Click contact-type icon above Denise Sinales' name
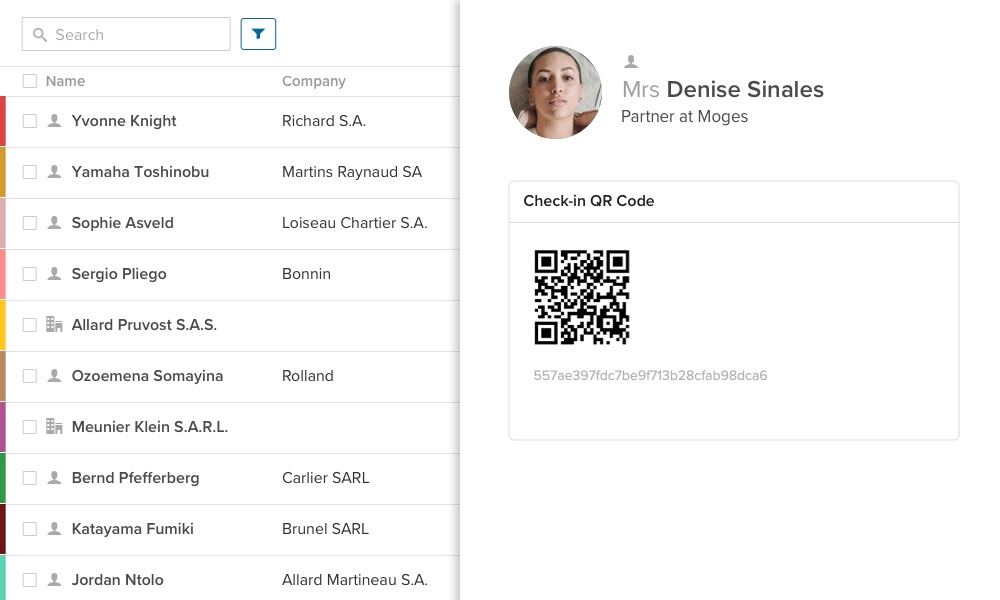This screenshot has width=1000, height=600. 631,61
